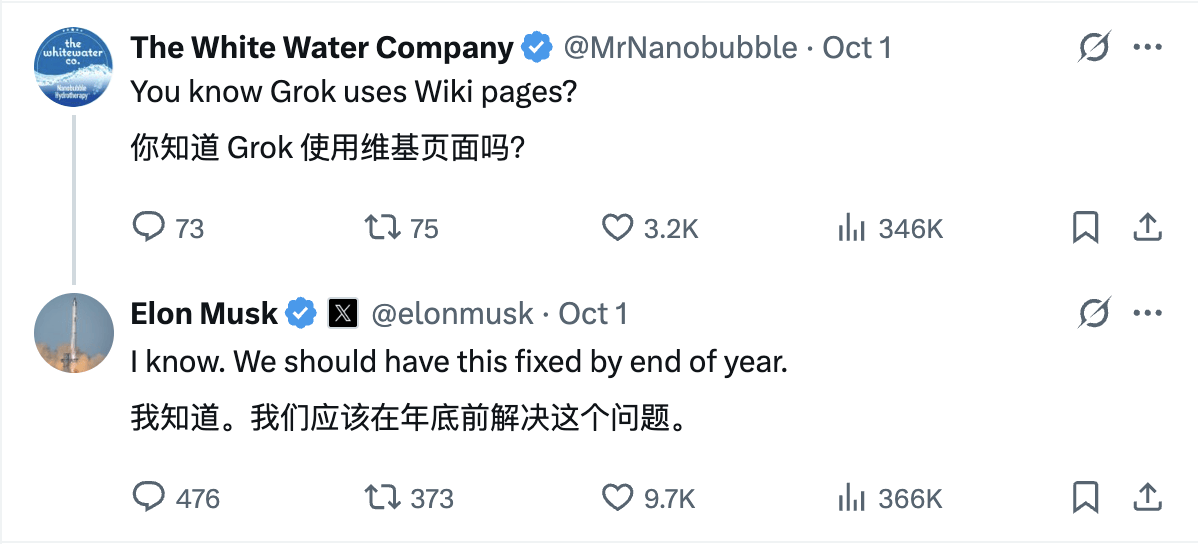The image size is (1198, 544).
Task: Like The White Water Company tweet
Action: tap(617, 229)
